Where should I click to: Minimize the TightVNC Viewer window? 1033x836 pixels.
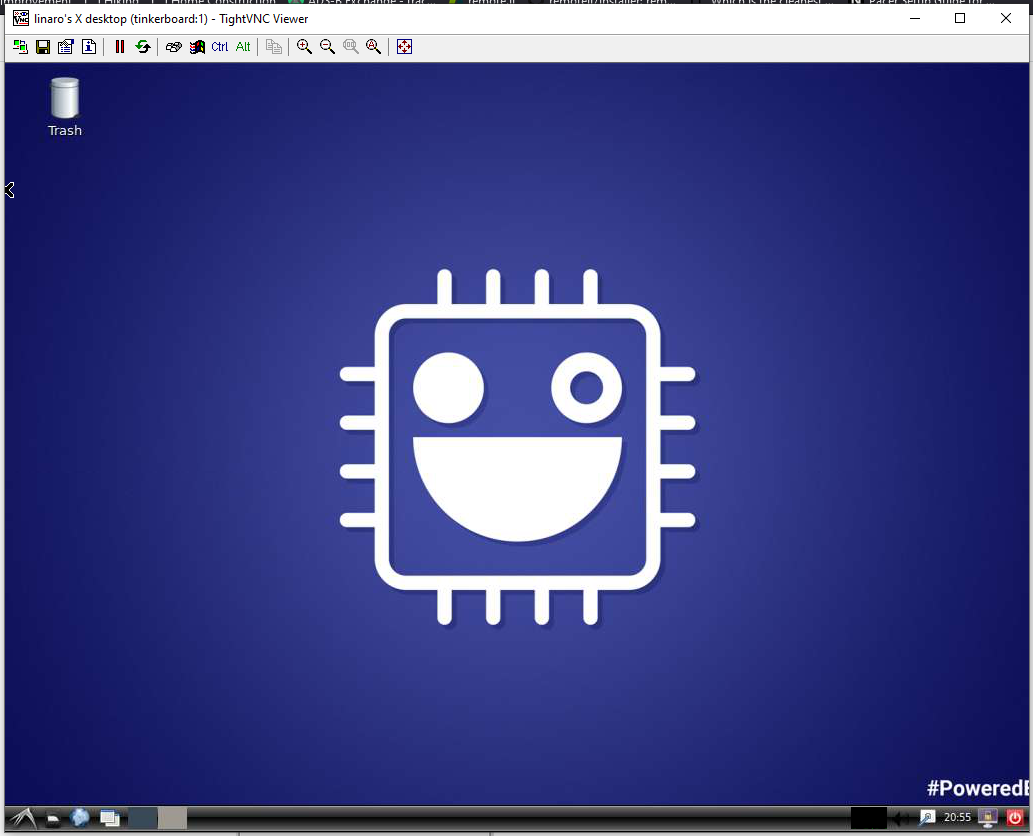(915, 18)
